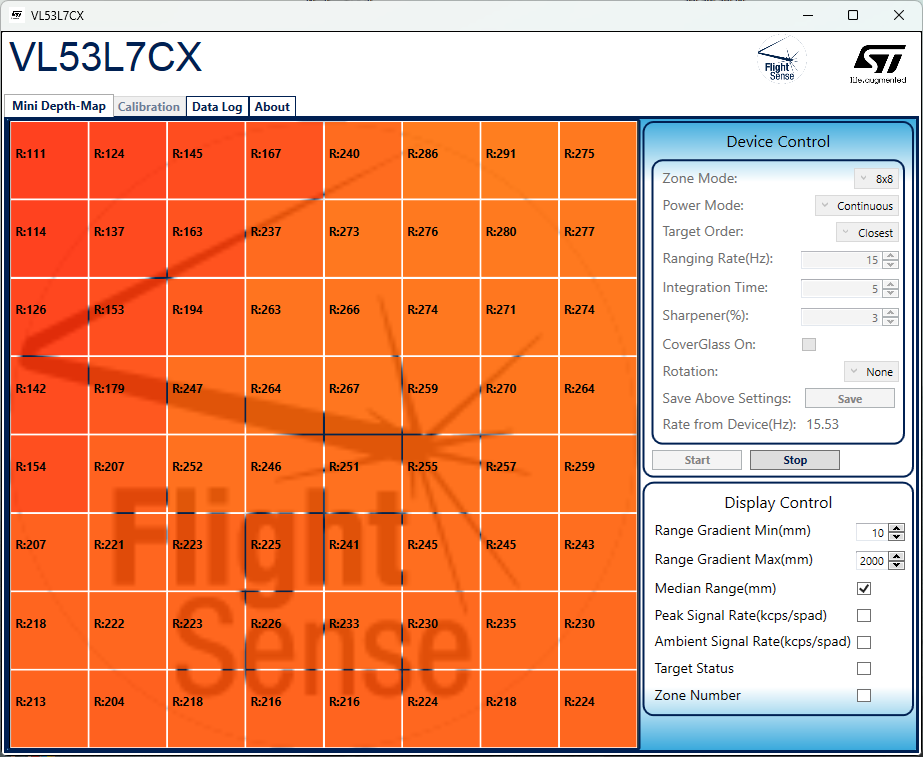
Task: Decrease Range Gradient Max with down arrow
Action: pyautogui.click(x=896, y=565)
